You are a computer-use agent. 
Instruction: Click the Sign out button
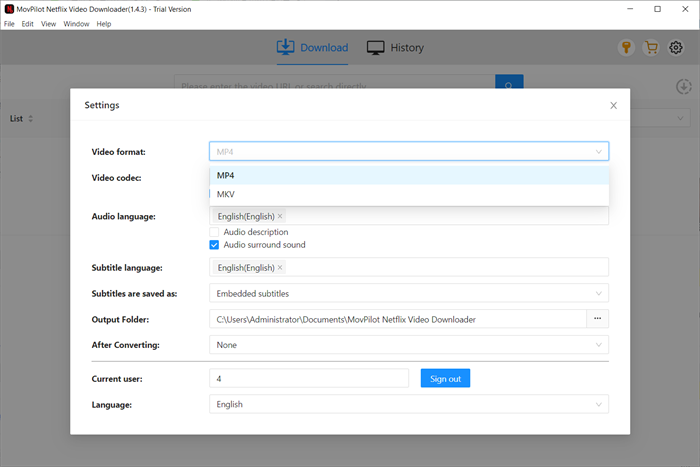tap(445, 379)
